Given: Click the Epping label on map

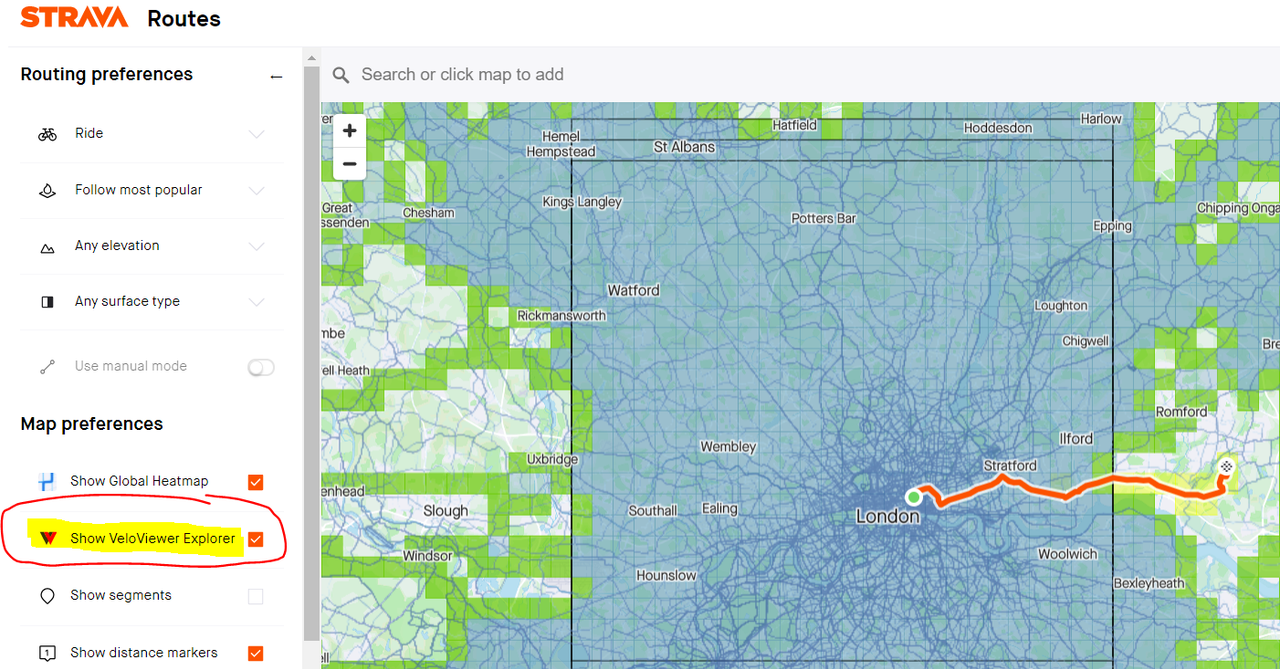Looking at the screenshot, I should (1112, 226).
